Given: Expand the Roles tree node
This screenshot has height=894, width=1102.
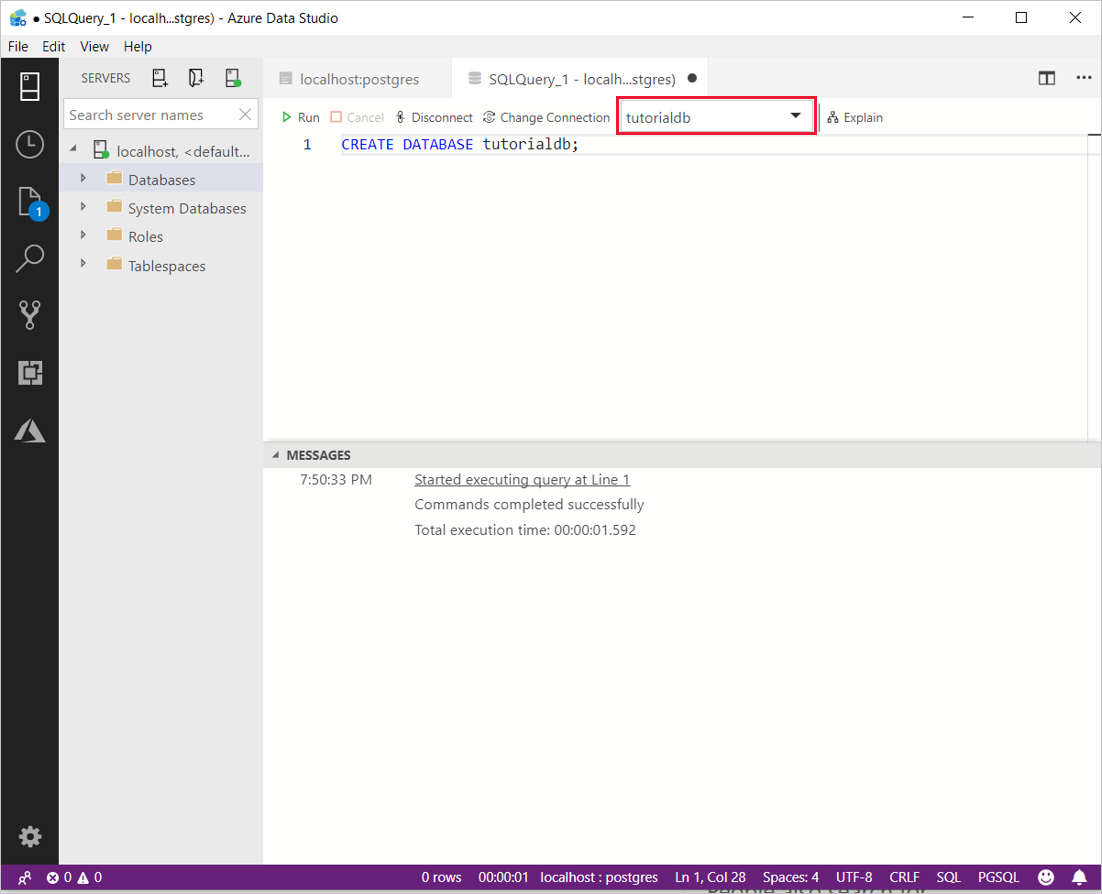Looking at the screenshot, I should 84,237.
